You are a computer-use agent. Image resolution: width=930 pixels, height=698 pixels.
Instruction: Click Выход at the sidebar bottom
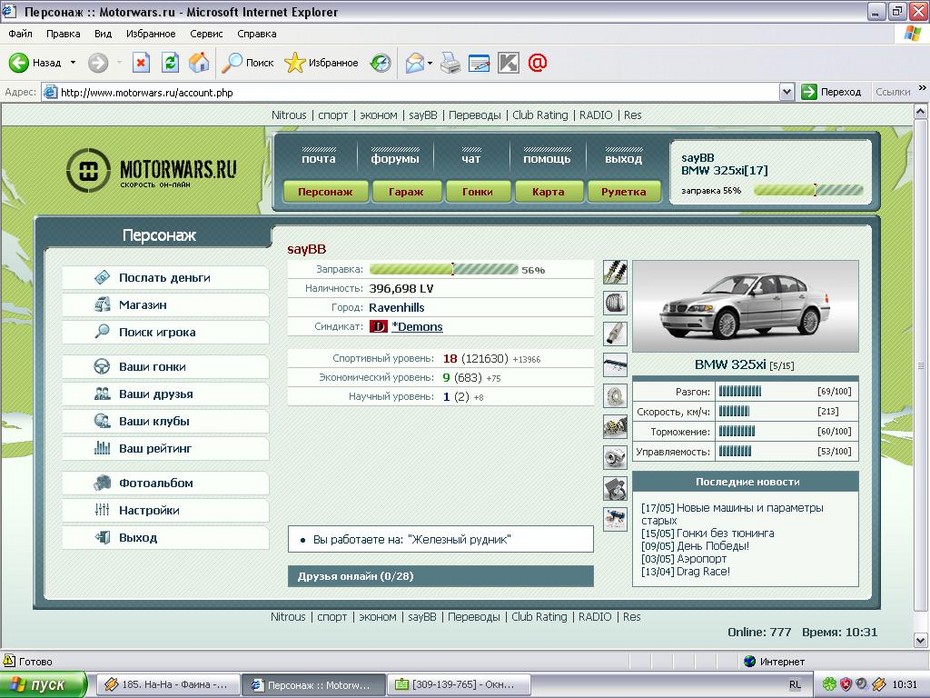pos(165,537)
